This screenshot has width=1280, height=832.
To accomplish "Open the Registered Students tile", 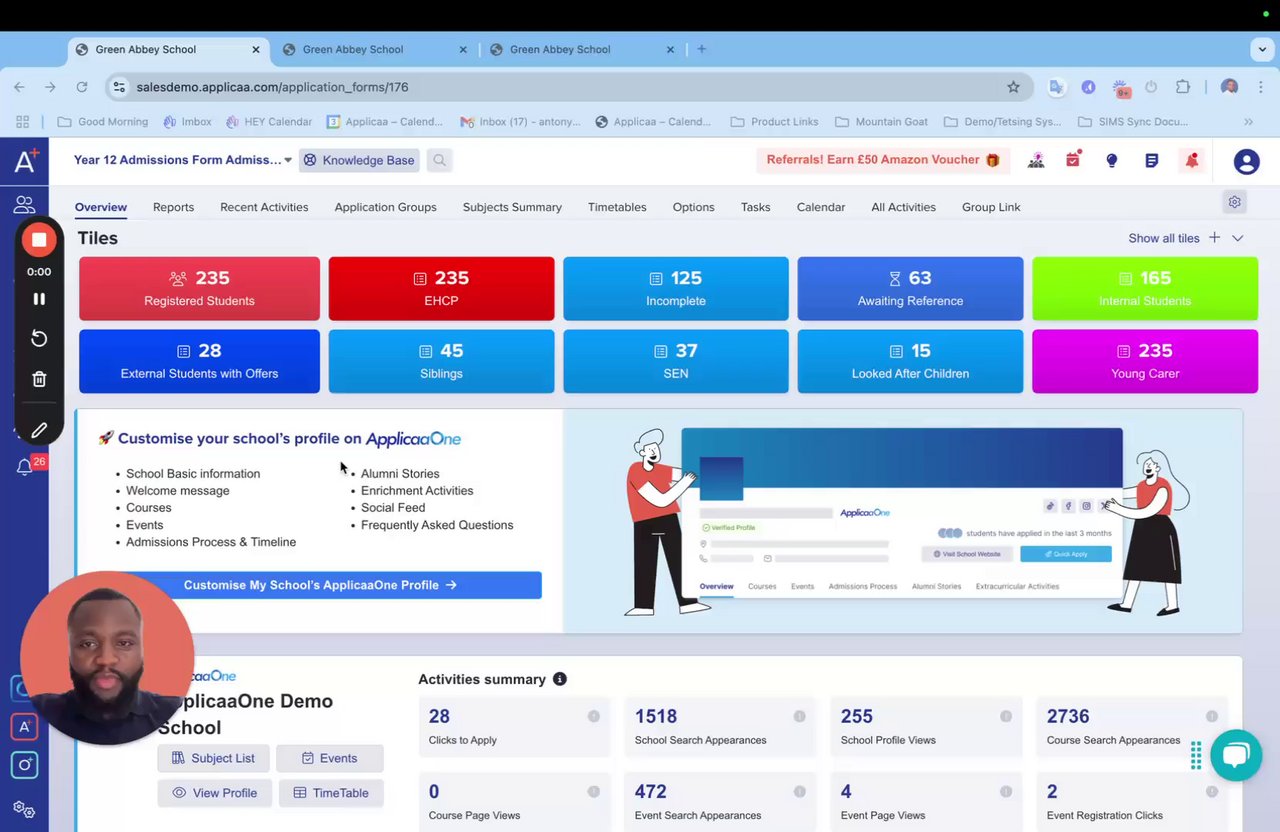I will (x=199, y=289).
